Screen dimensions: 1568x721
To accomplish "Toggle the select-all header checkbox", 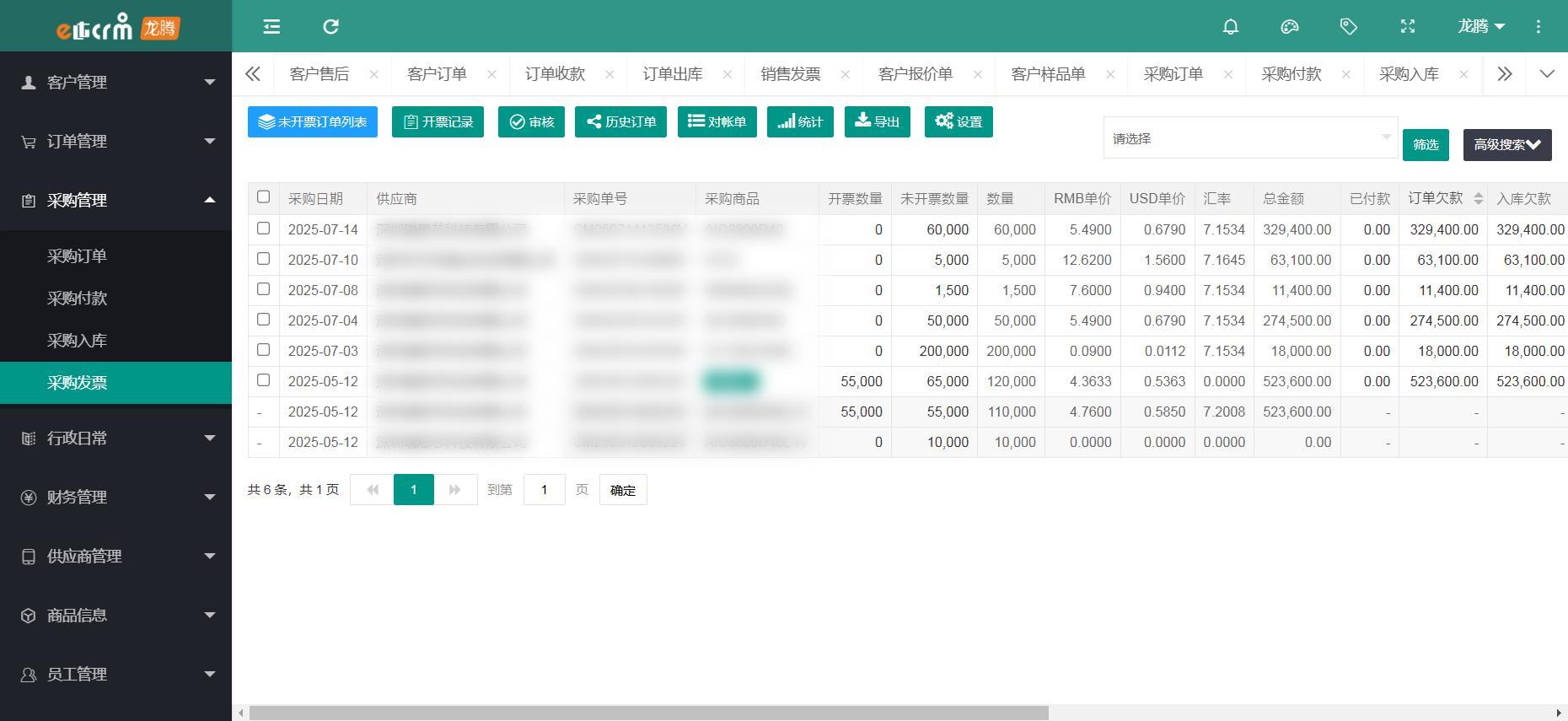I will click(264, 197).
